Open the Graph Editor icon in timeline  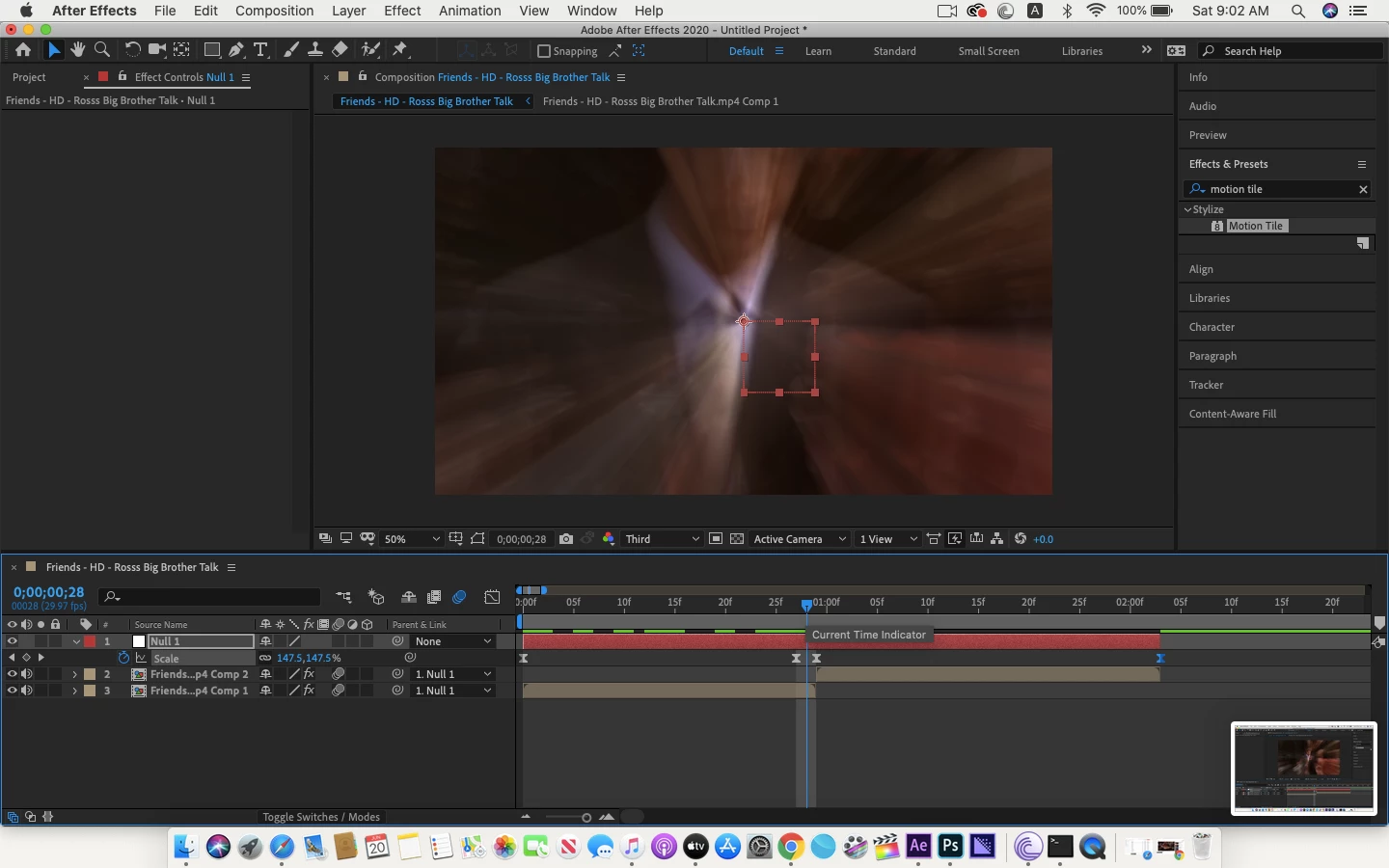point(492,598)
